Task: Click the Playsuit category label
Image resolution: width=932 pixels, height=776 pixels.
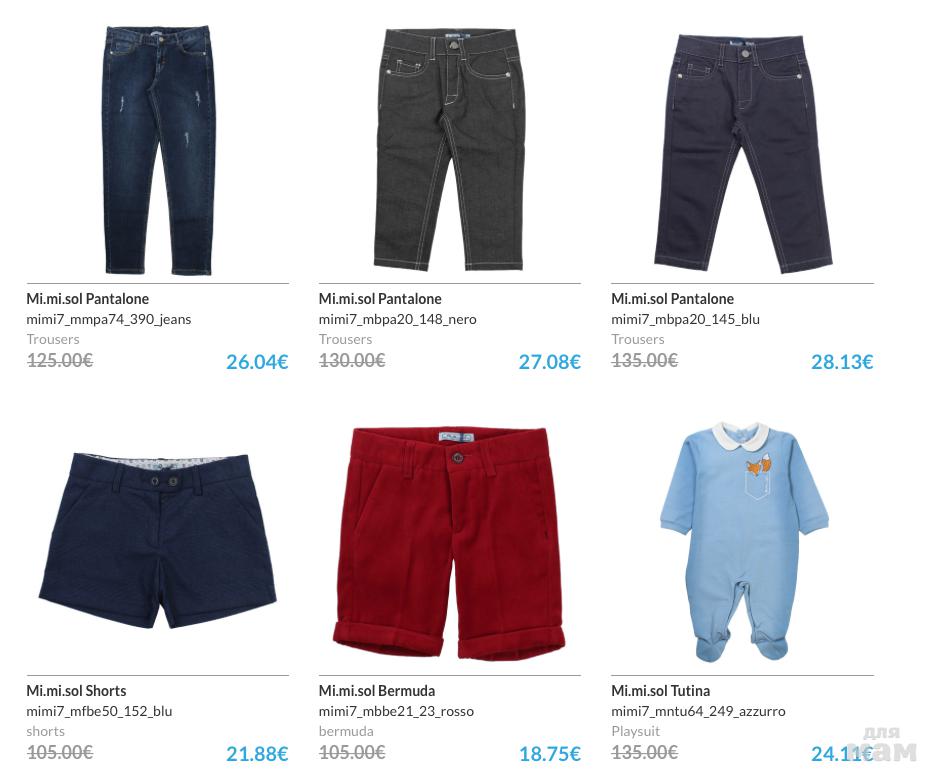Action: point(635,731)
